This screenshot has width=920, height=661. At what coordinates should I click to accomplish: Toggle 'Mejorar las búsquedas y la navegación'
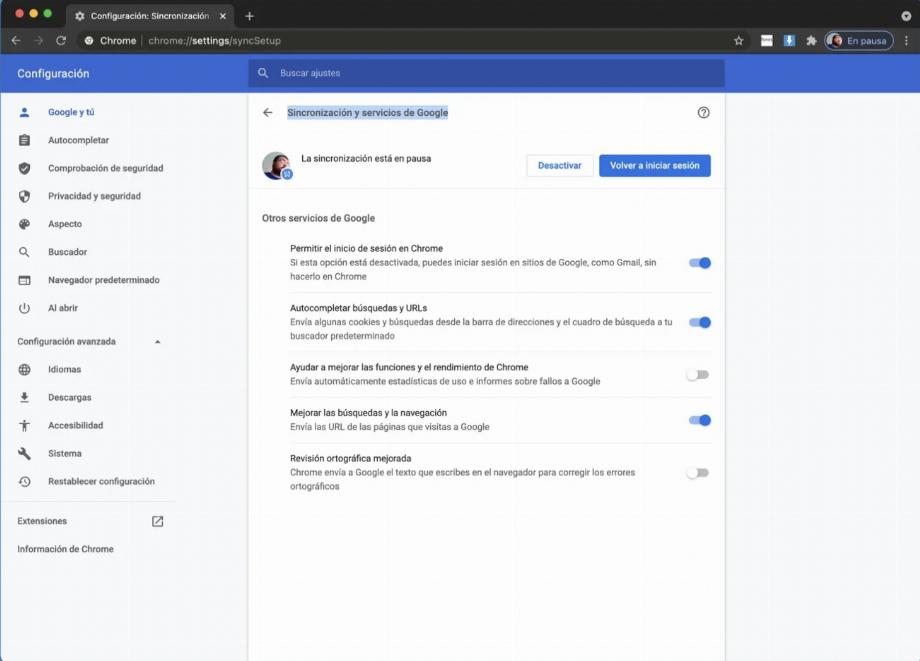coord(699,420)
